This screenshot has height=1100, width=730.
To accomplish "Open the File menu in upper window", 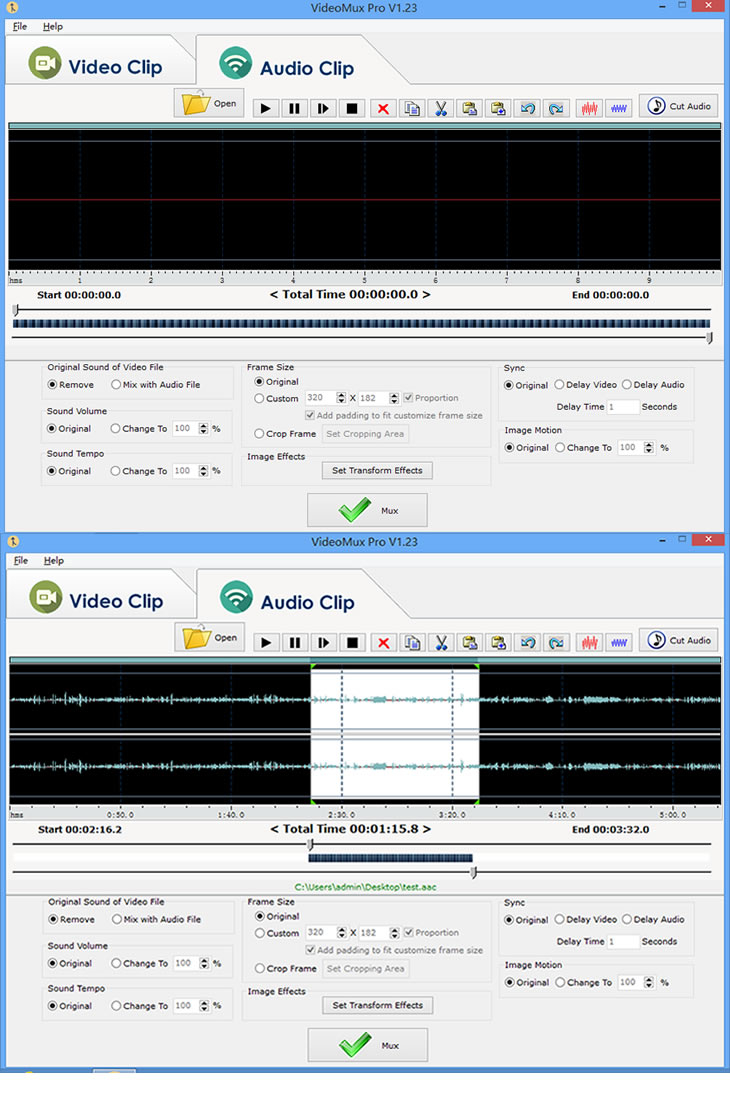I will [20, 26].
